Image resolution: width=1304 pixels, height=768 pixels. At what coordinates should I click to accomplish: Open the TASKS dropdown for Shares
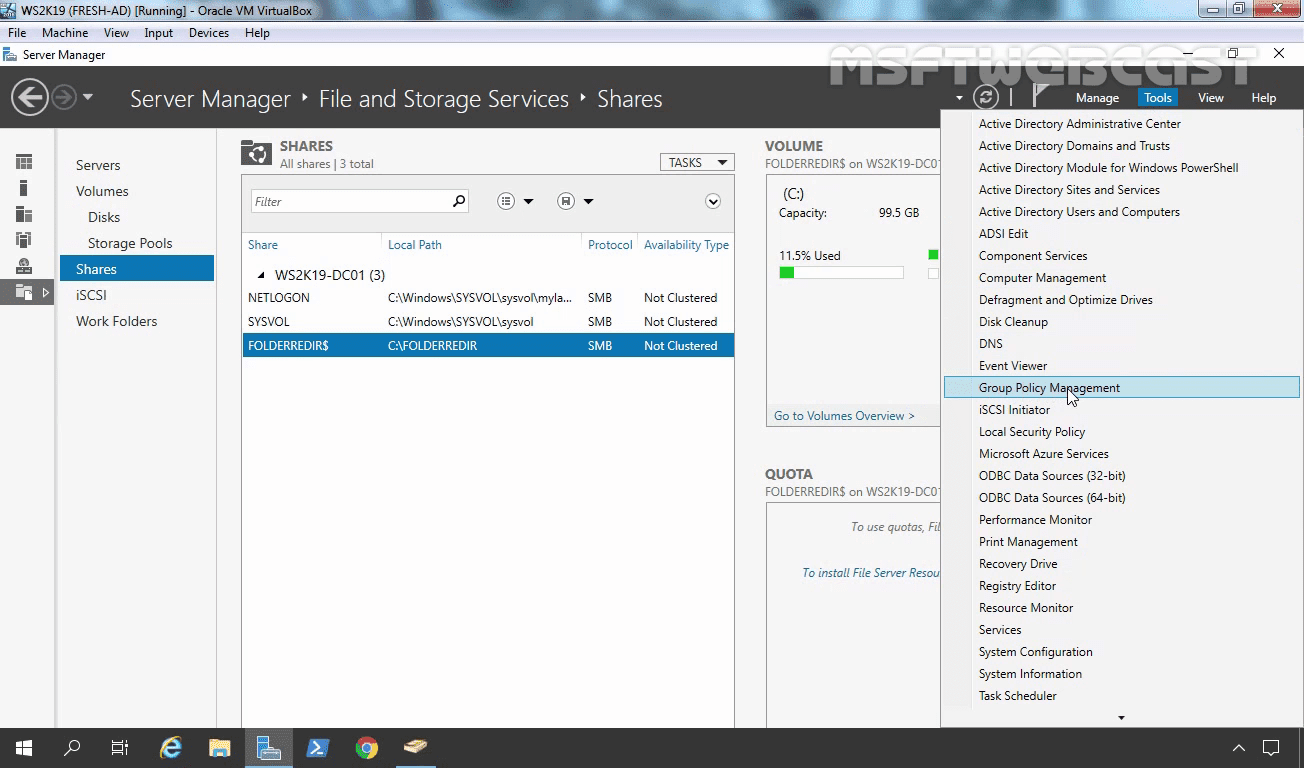pyautogui.click(x=697, y=162)
